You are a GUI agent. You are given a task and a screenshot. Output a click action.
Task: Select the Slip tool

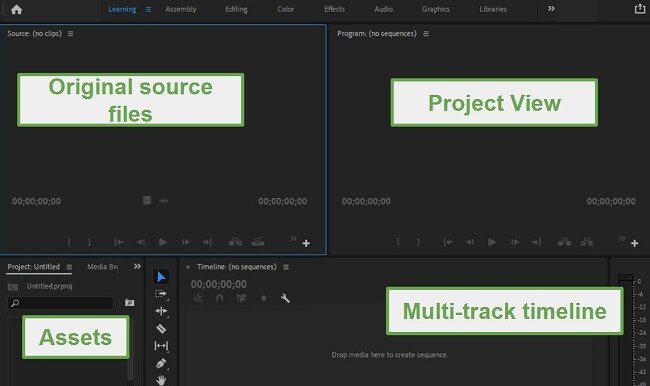(161, 345)
